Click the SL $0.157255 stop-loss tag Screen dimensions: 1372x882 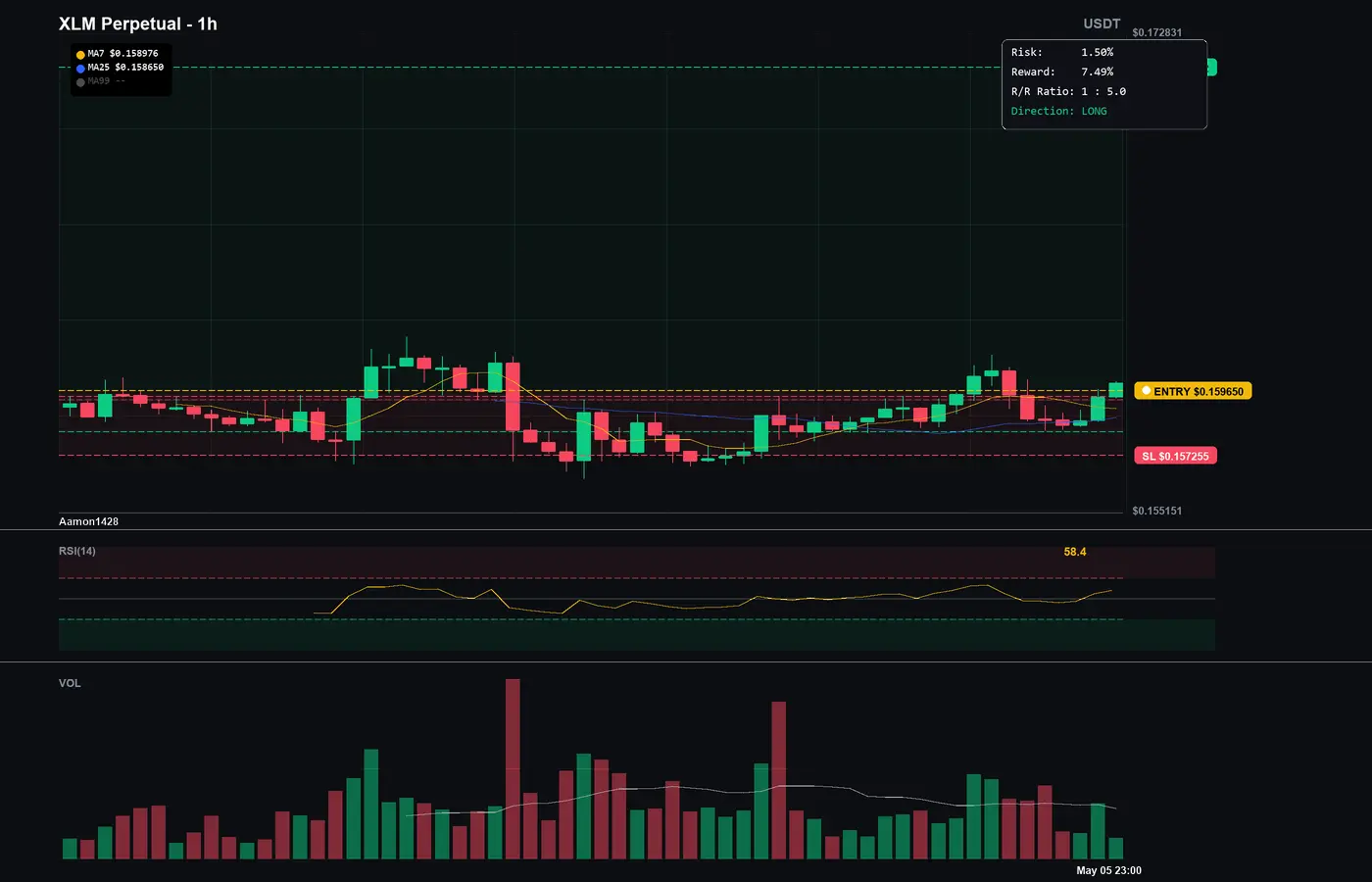(x=1175, y=456)
